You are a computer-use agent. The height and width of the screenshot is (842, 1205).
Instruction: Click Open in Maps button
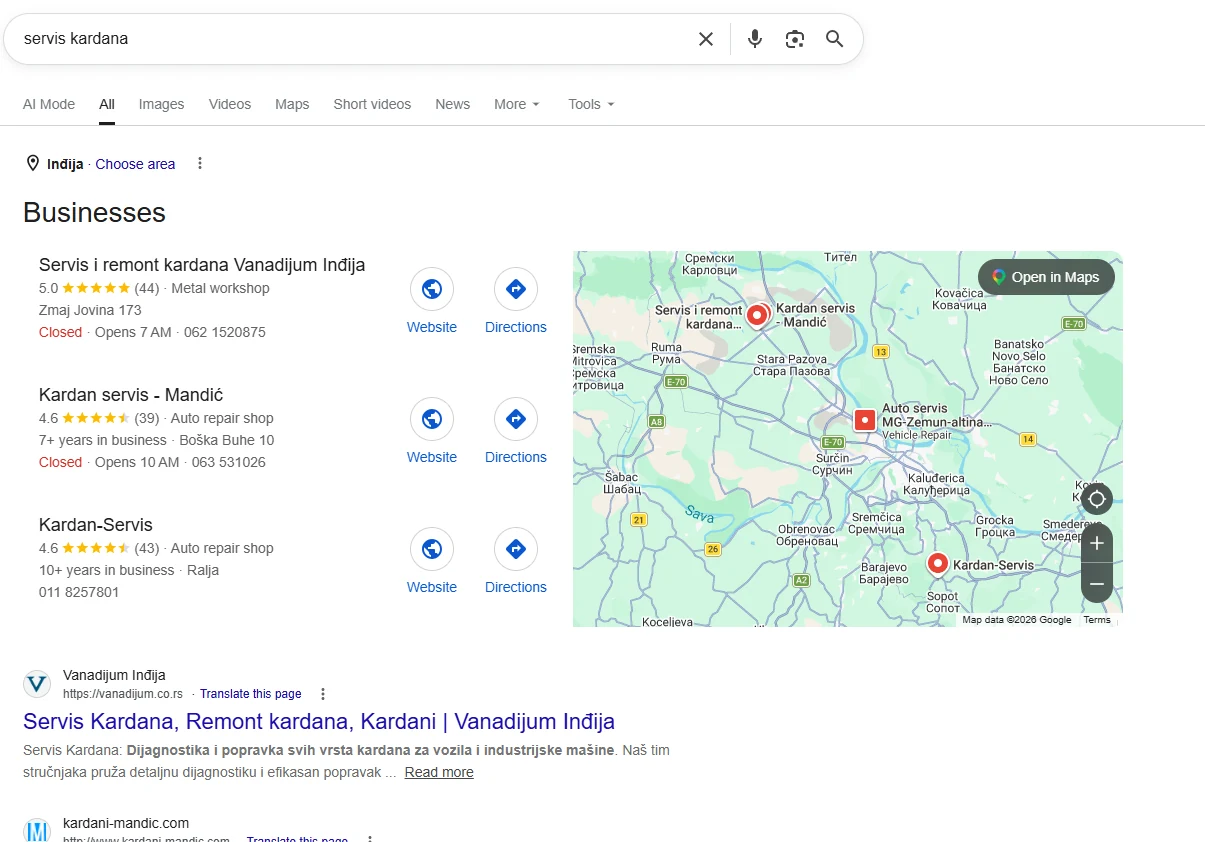(1046, 277)
